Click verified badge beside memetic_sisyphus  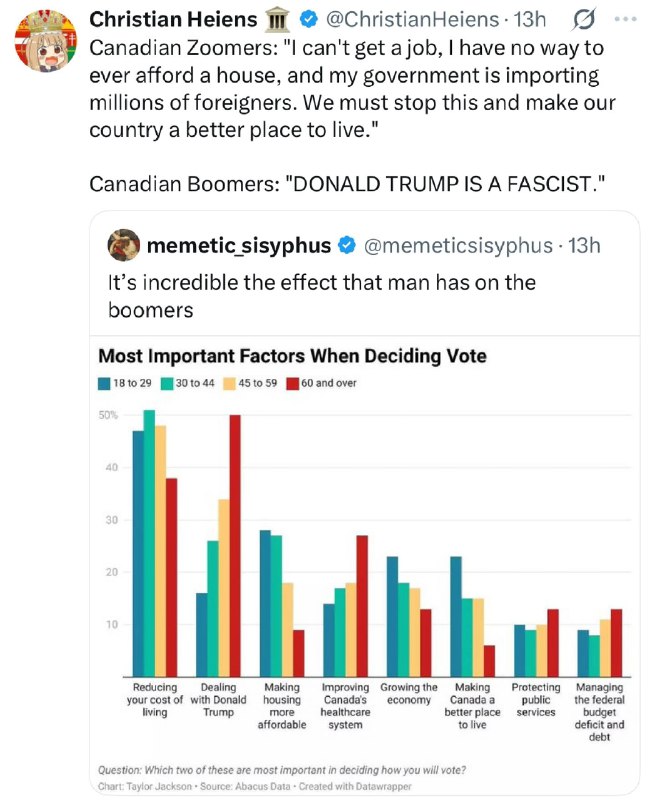pyautogui.click(x=347, y=245)
